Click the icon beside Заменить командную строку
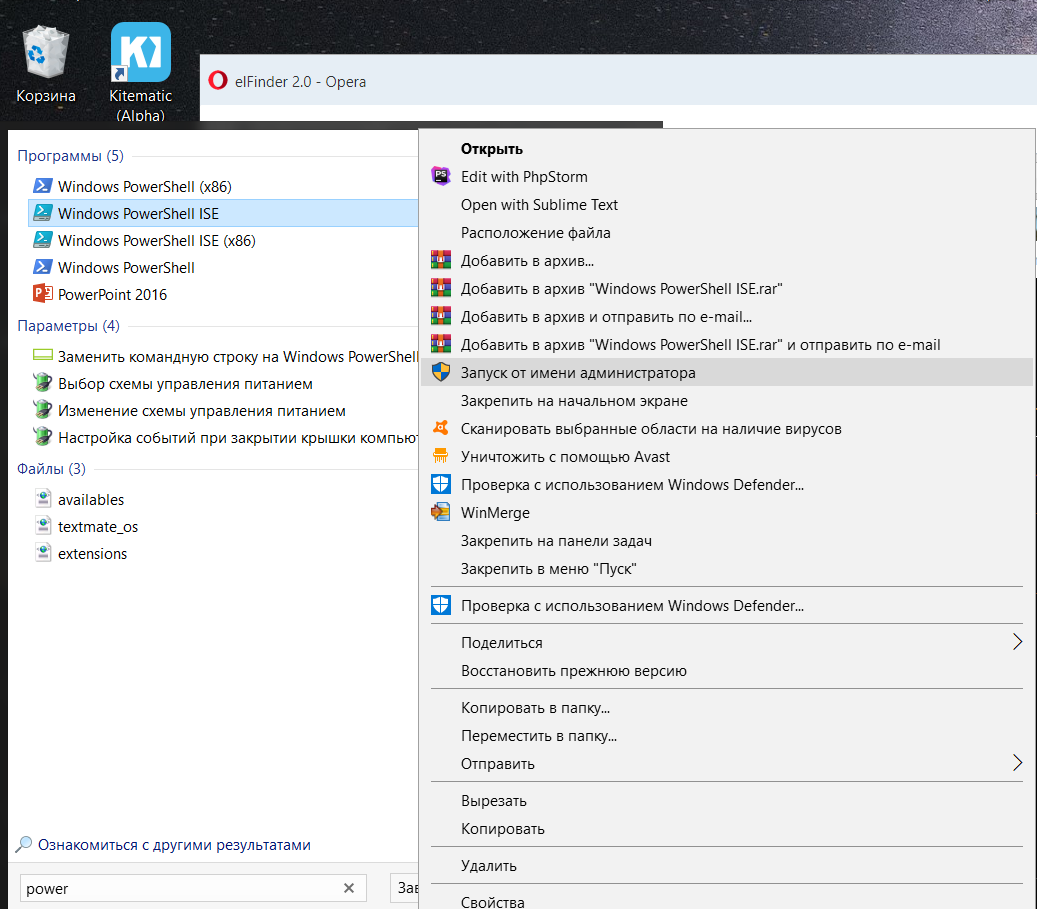The width and height of the screenshot is (1037, 909). [x=43, y=356]
